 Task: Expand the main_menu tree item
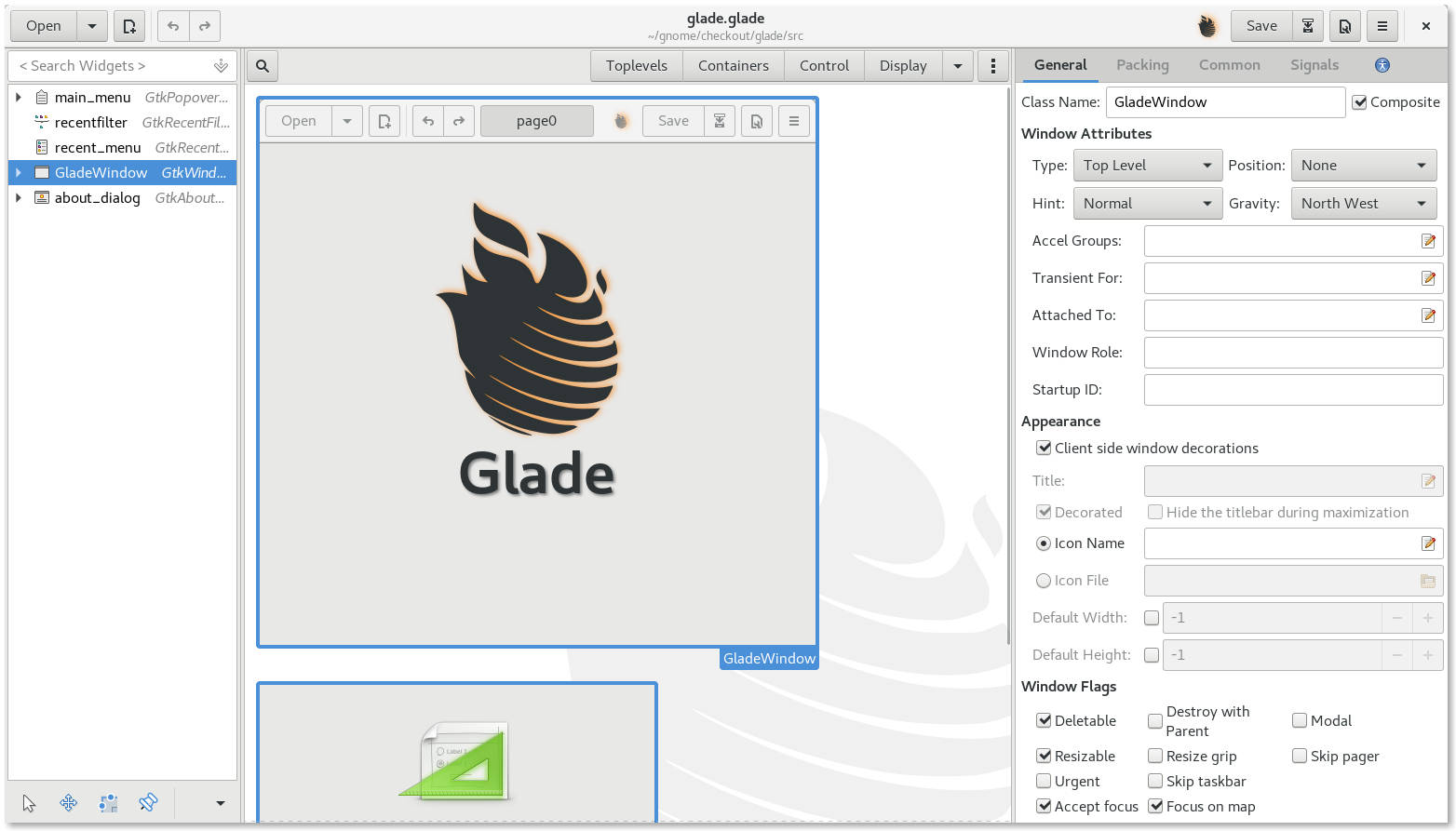[19, 97]
